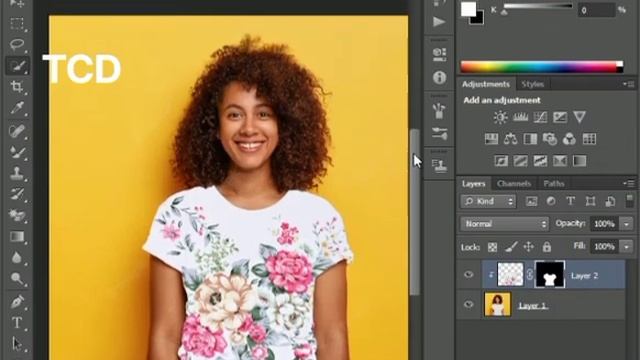Screen dimensions: 640x360
Task: Open the Brush settings panel icon
Action: pos(439,133)
